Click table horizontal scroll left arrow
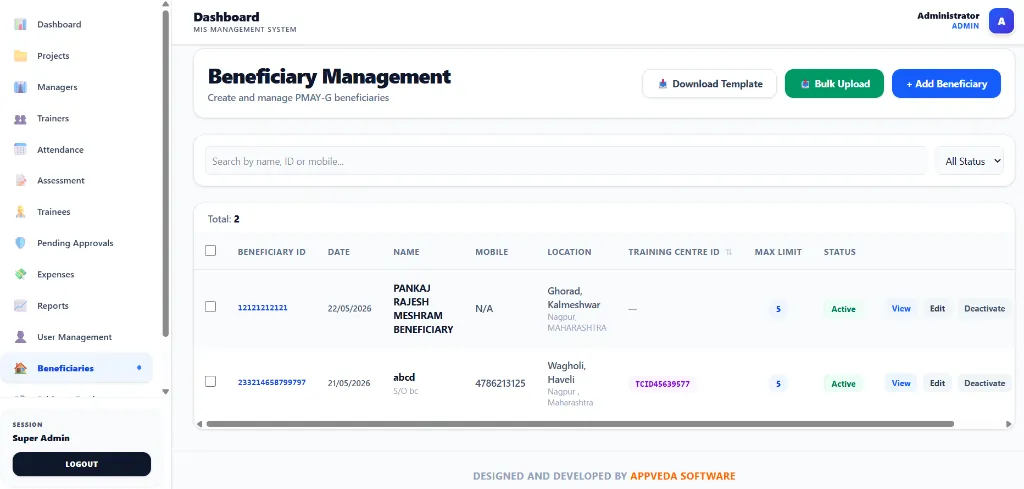This screenshot has width=1024, height=489. point(200,424)
